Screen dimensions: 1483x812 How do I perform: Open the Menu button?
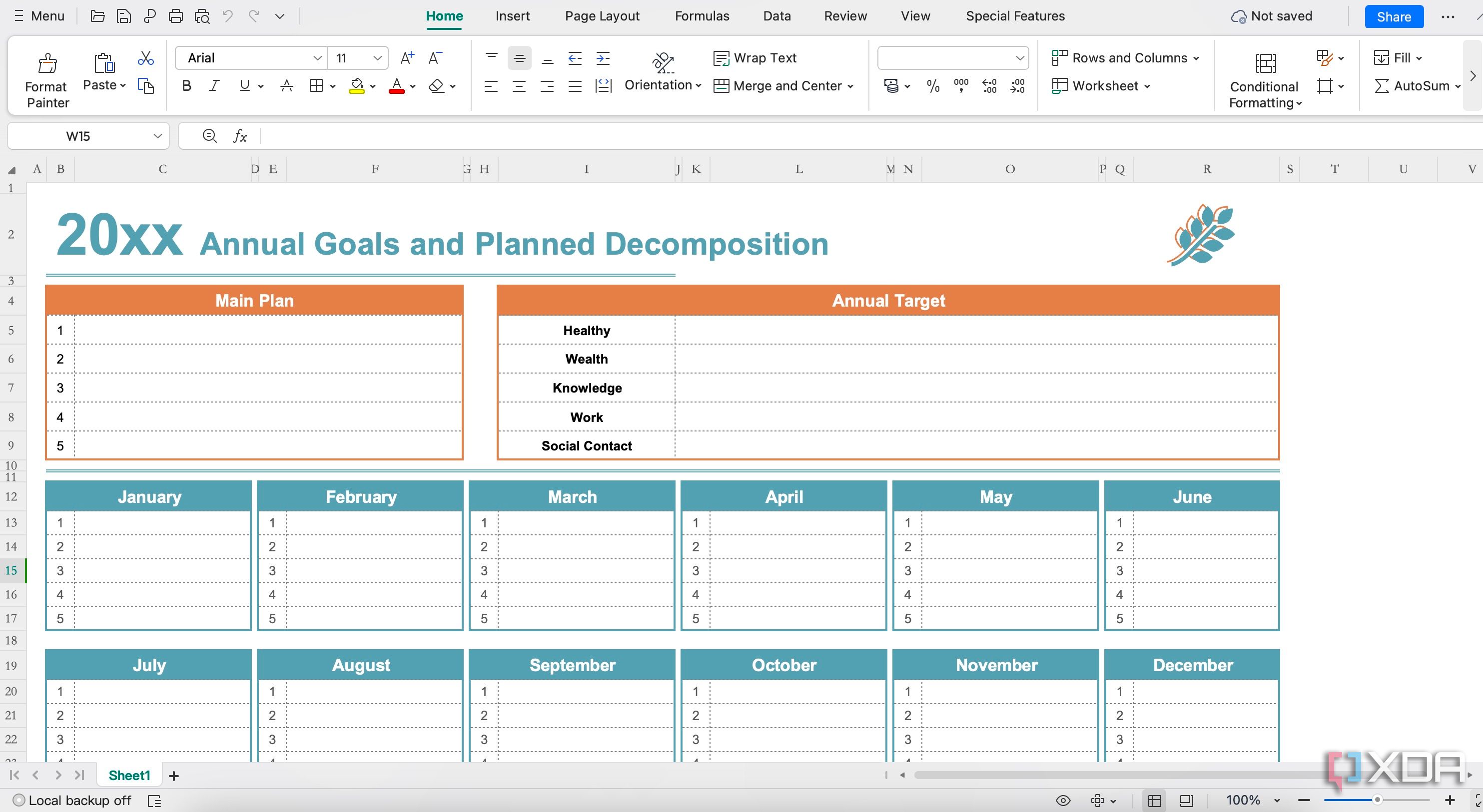pyautogui.click(x=39, y=16)
